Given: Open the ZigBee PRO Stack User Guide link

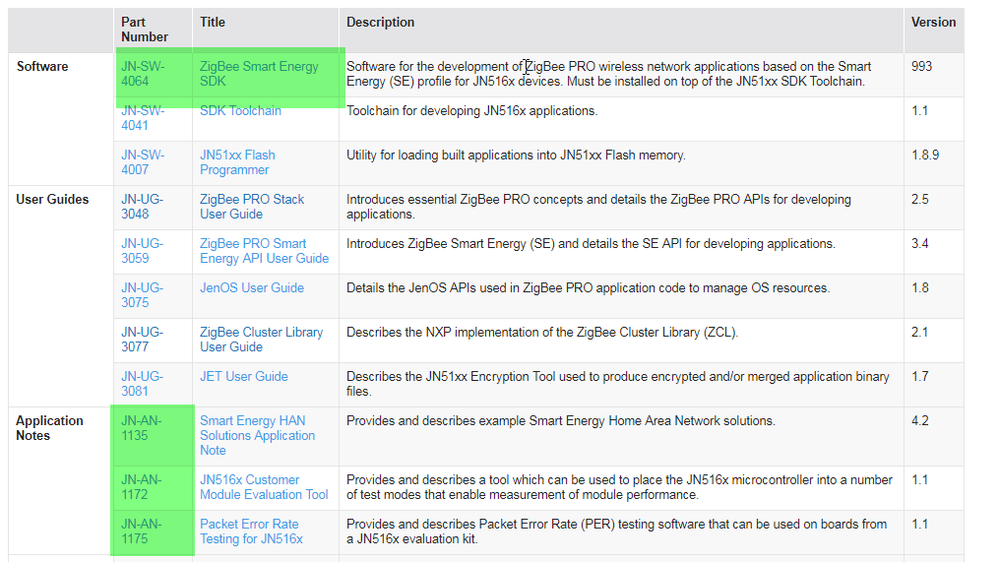Looking at the screenshot, I should 252,206.
